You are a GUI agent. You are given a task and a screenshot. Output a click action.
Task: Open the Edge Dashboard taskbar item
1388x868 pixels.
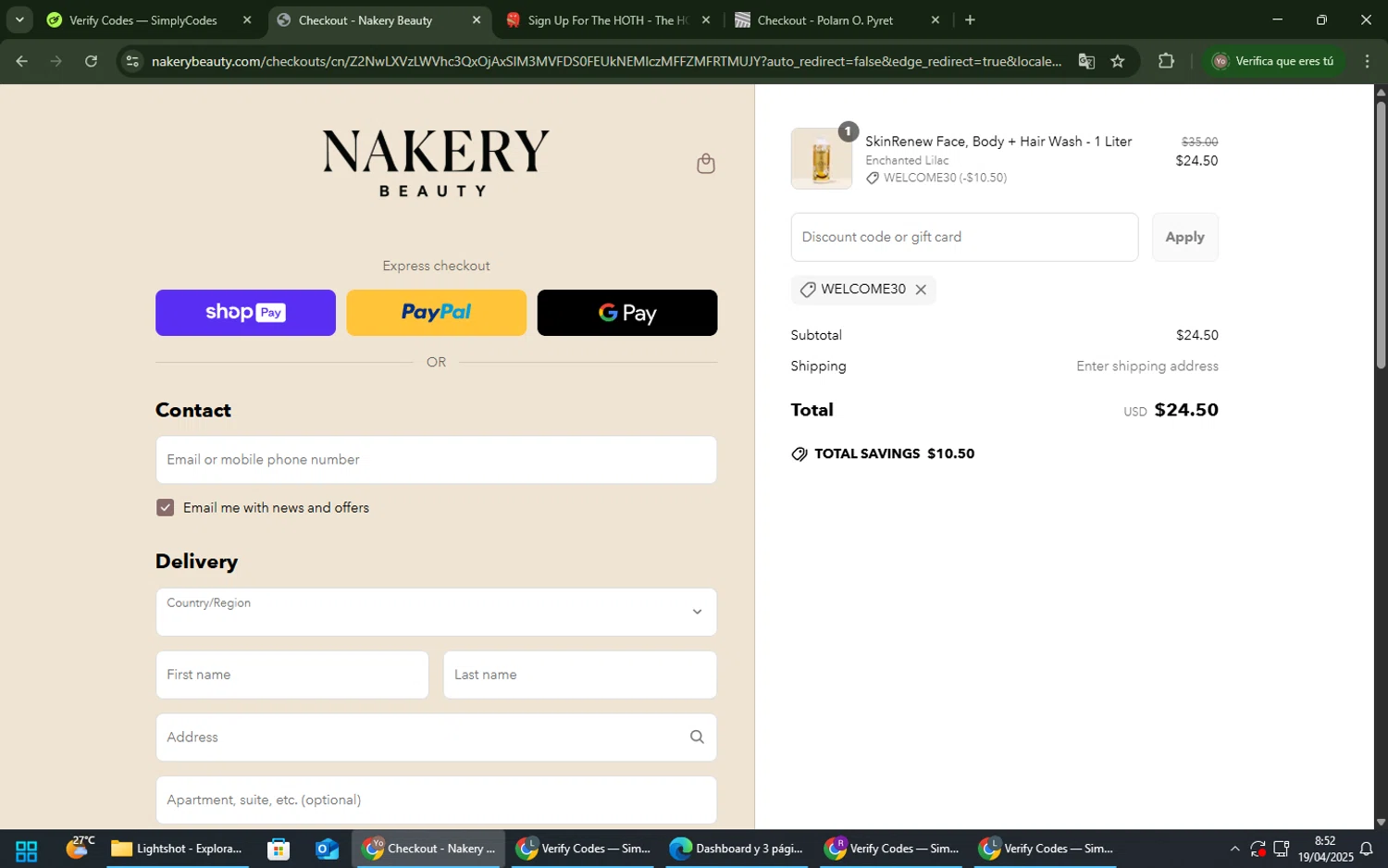[737, 849]
